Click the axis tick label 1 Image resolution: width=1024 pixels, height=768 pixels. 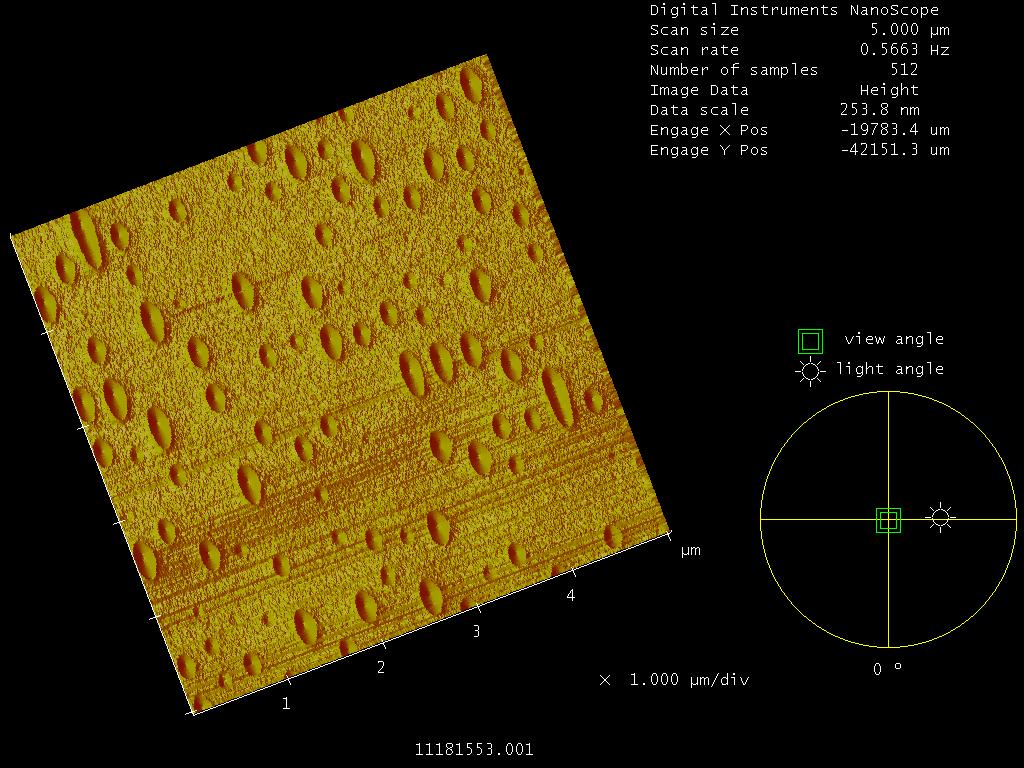point(286,703)
